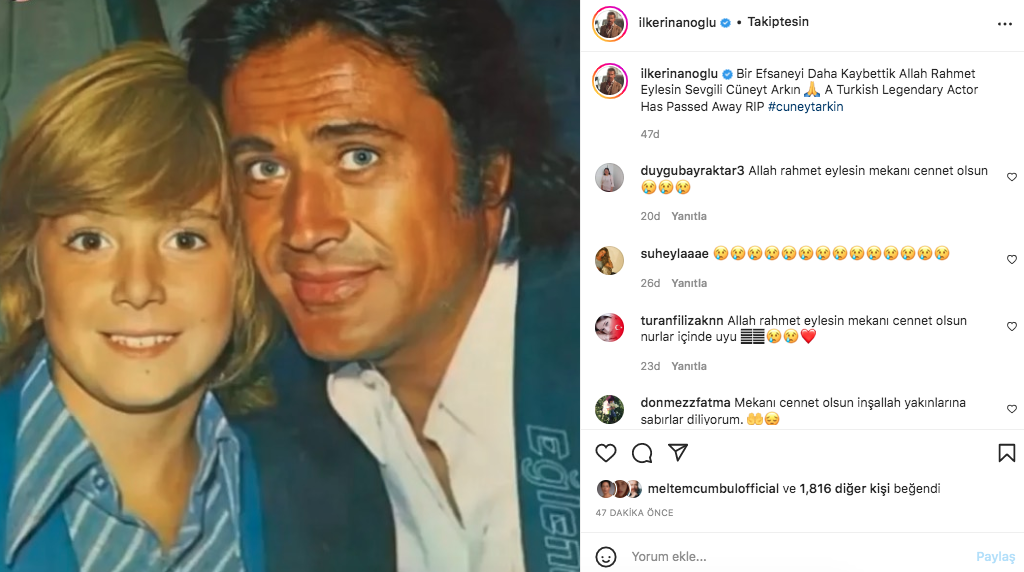Click Takiptesin following button
The height and width of the screenshot is (572, 1024).
(x=778, y=22)
